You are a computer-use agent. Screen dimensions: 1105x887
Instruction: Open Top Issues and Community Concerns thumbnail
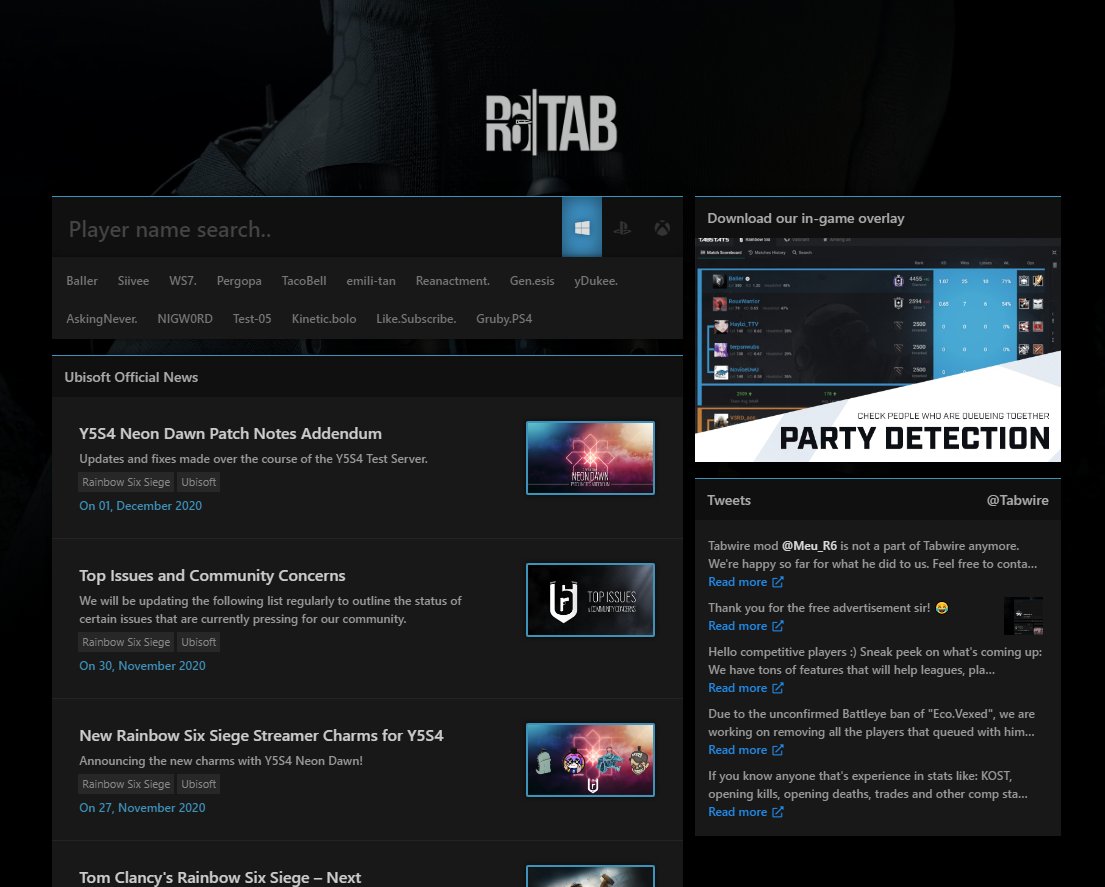click(590, 600)
